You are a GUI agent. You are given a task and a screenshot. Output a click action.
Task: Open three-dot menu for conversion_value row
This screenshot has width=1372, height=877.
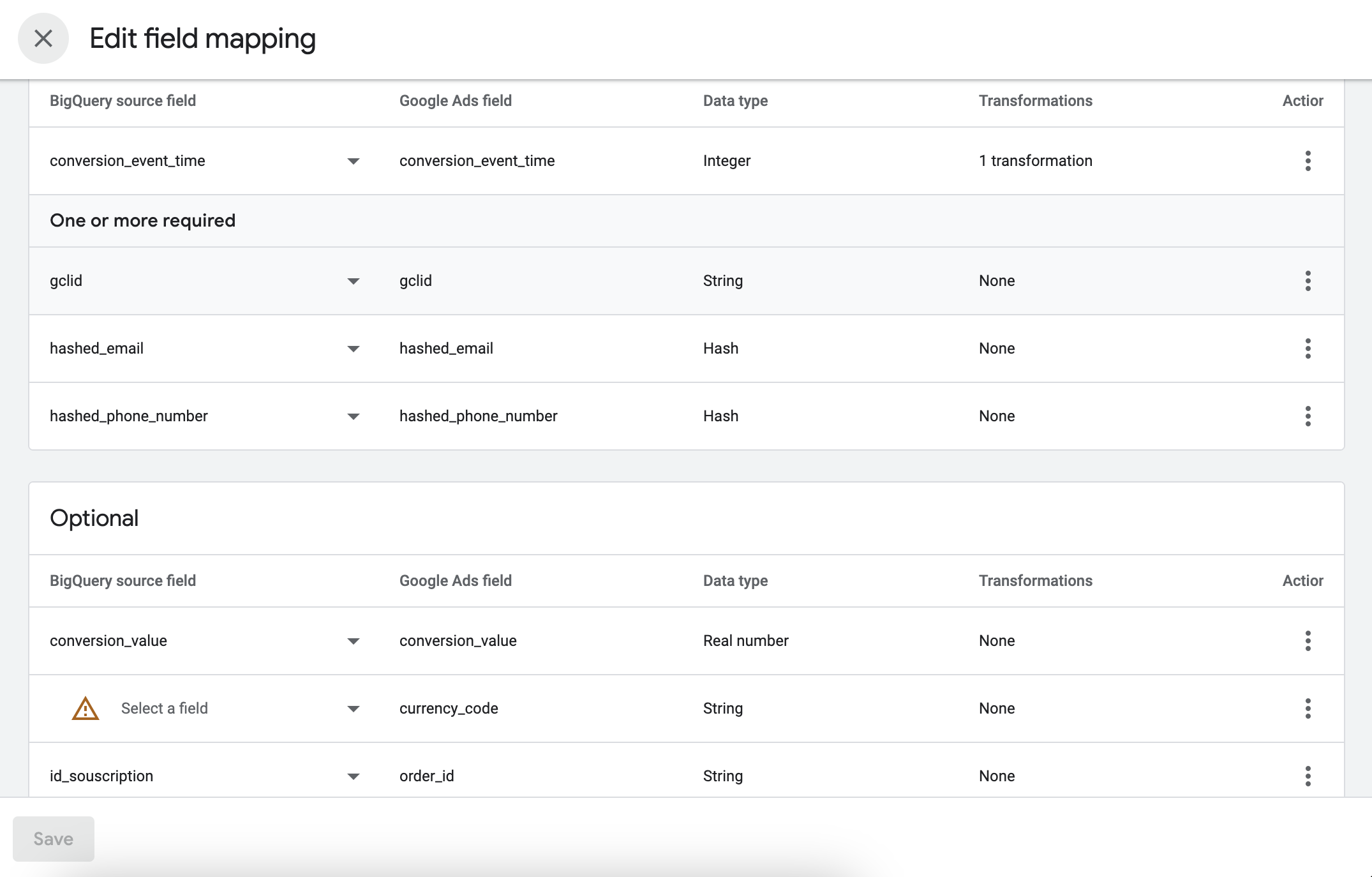point(1308,641)
